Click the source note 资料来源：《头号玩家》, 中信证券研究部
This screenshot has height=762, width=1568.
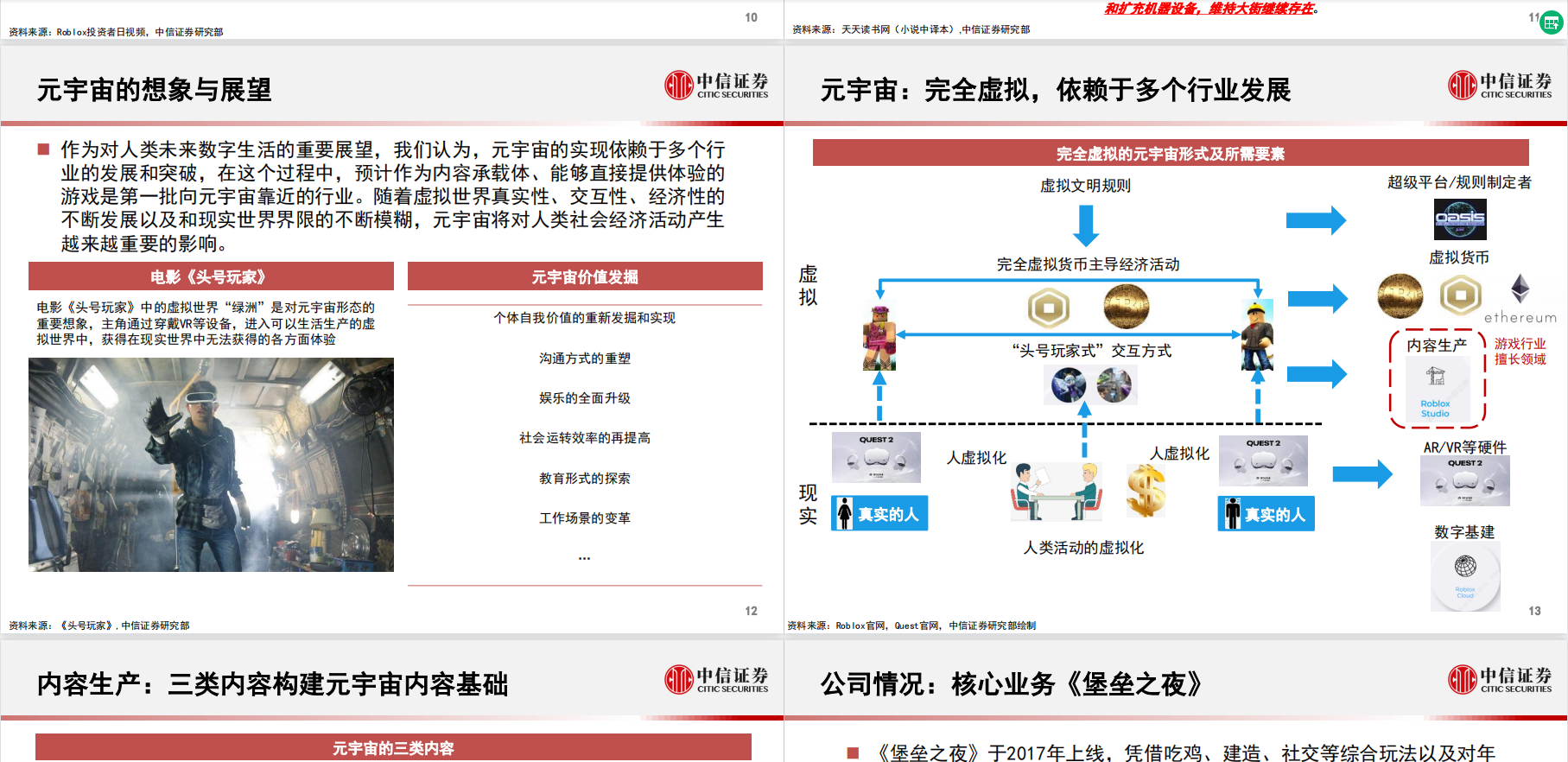point(99,625)
